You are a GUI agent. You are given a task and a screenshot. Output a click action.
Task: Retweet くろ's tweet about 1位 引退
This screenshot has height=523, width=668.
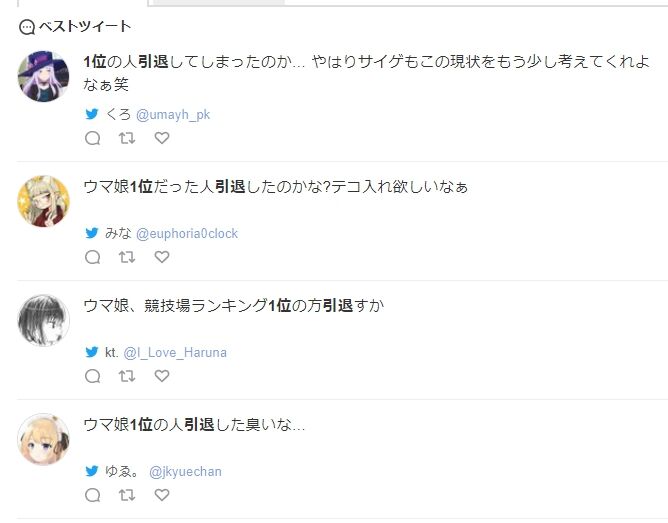coord(127,139)
